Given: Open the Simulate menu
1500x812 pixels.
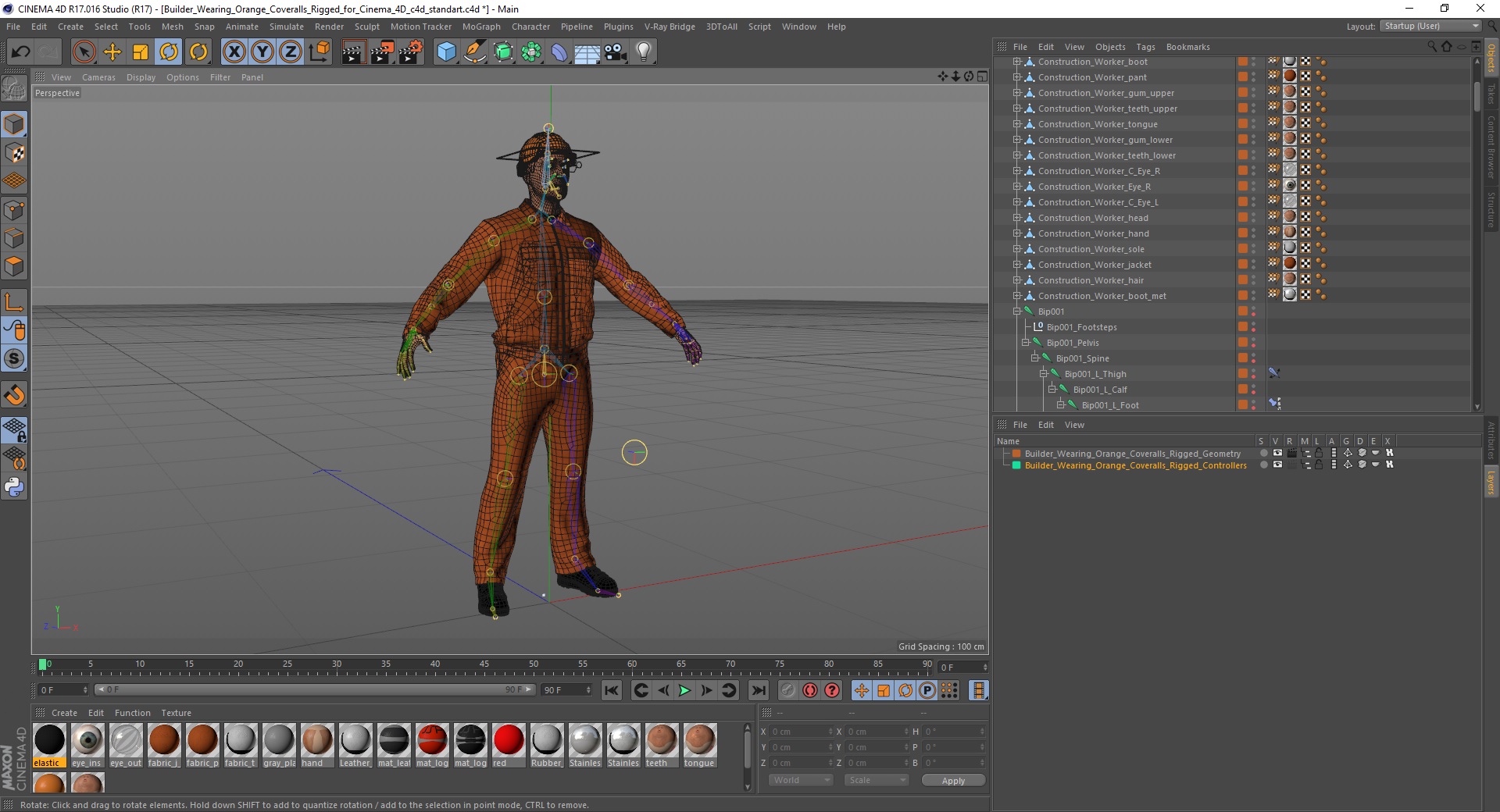Looking at the screenshot, I should pos(287,27).
